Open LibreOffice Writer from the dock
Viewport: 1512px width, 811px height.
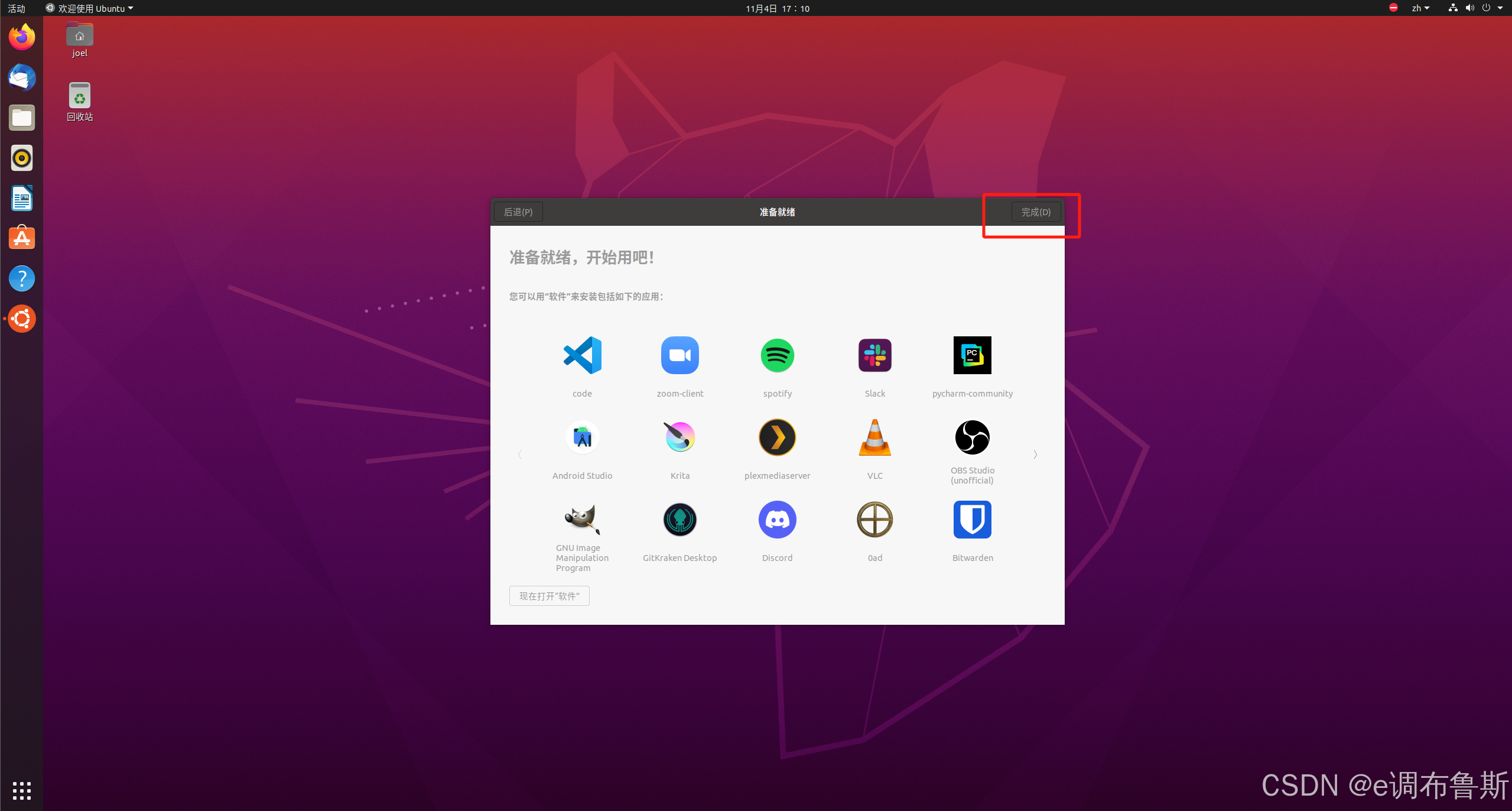click(x=22, y=198)
